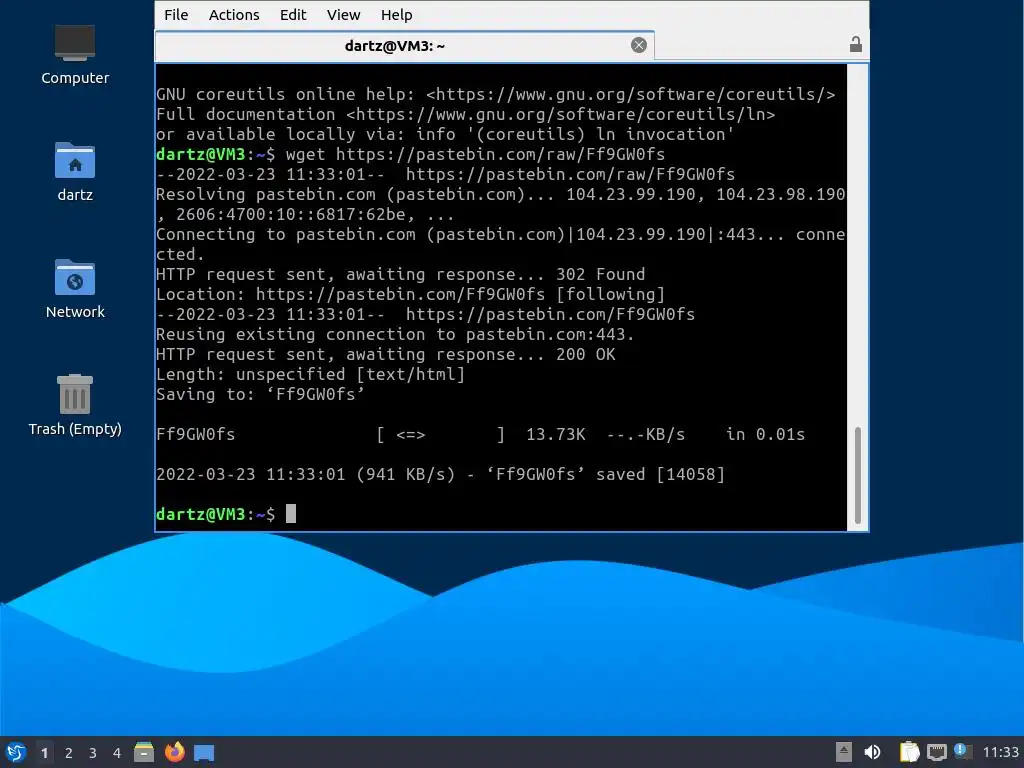Click the terminal padlock icon

[856, 44]
